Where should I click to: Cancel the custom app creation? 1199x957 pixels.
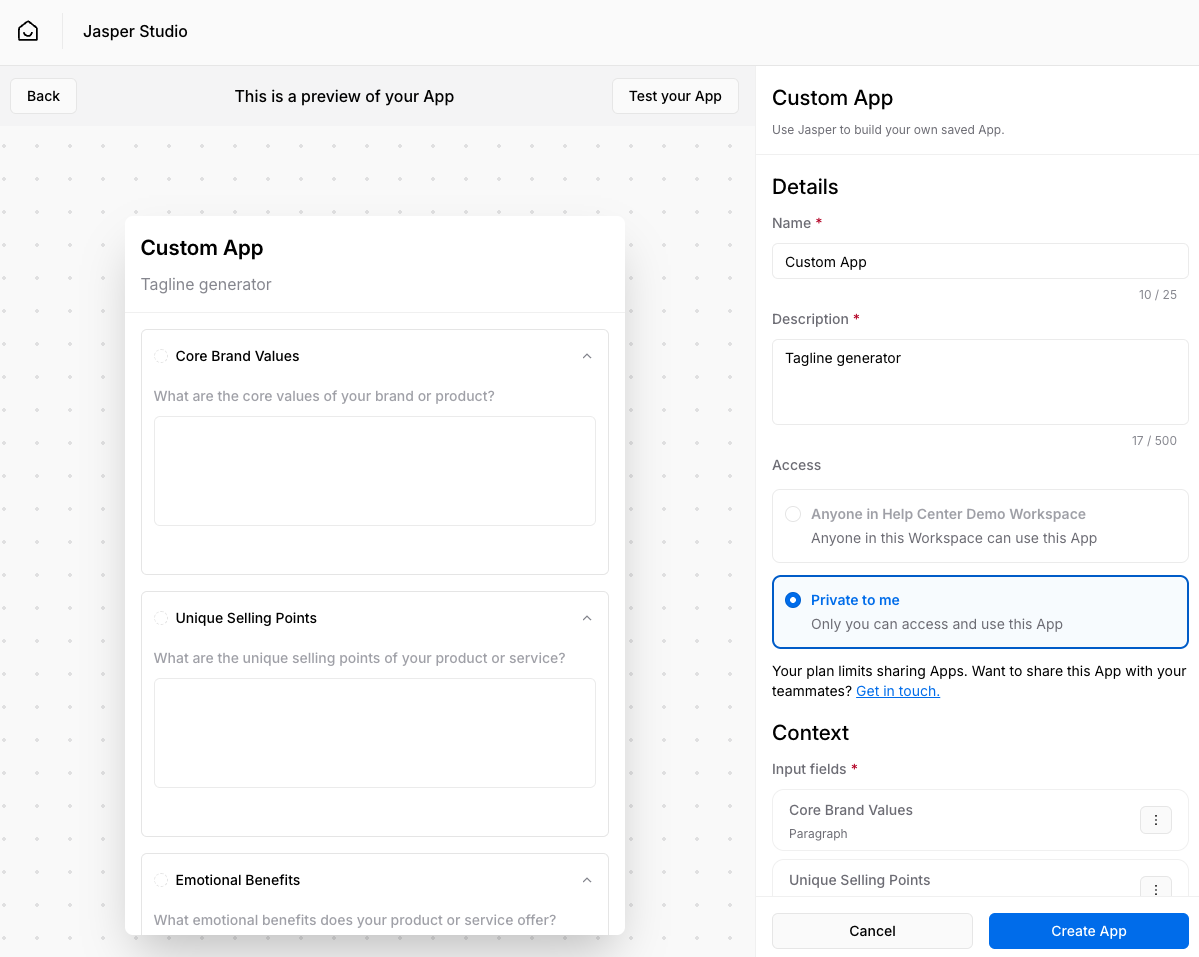click(x=872, y=931)
